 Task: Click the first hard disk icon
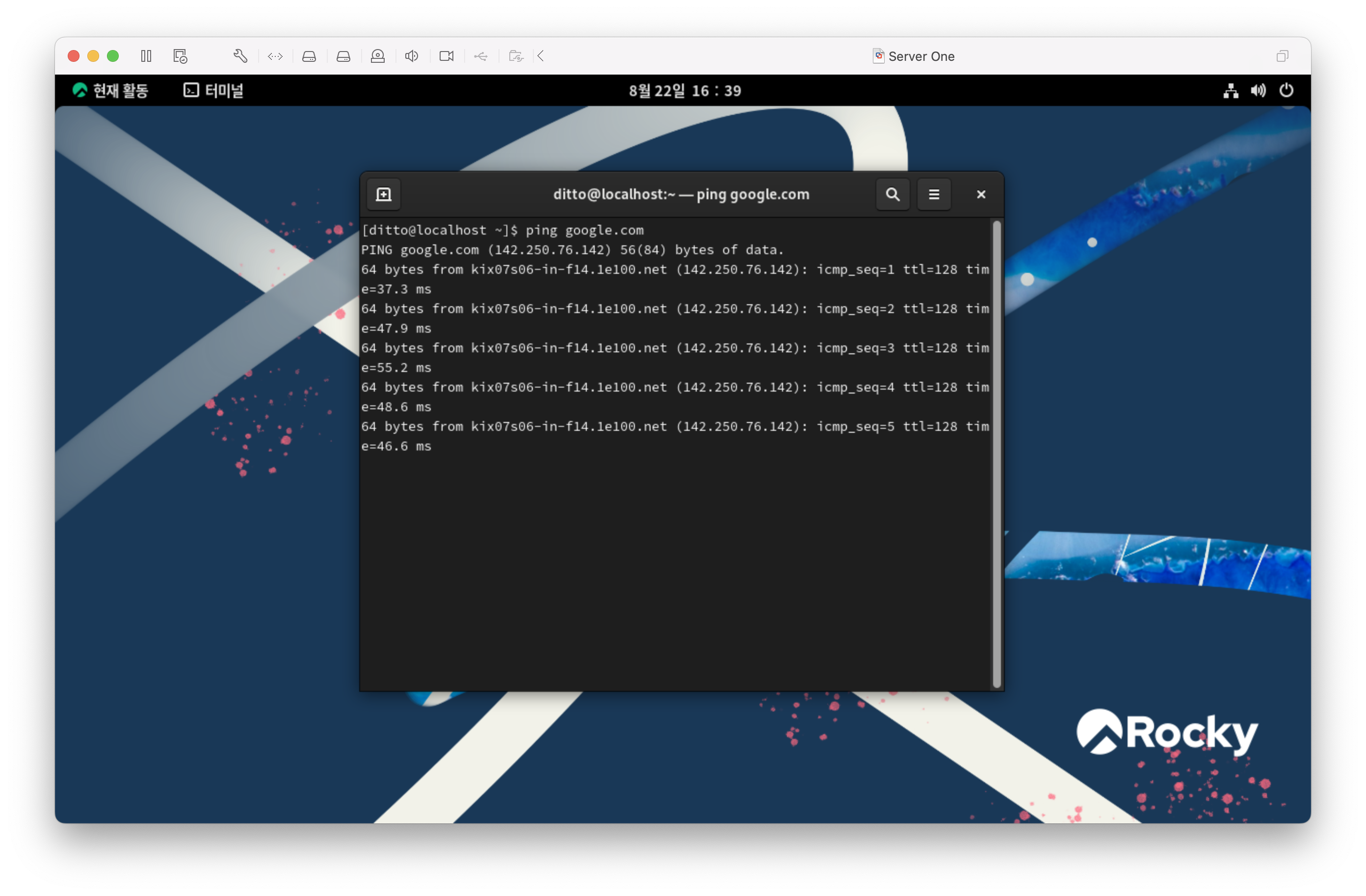pyautogui.click(x=309, y=55)
